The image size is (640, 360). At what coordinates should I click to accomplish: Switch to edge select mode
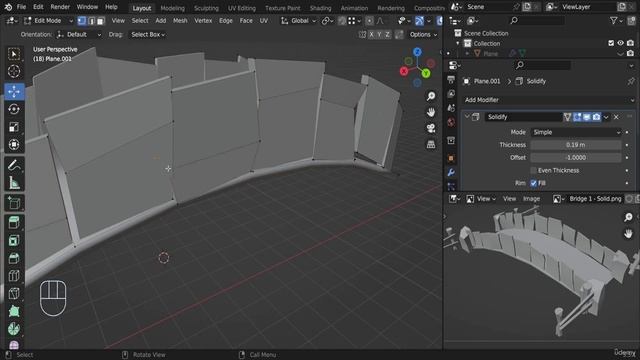(x=91, y=20)
